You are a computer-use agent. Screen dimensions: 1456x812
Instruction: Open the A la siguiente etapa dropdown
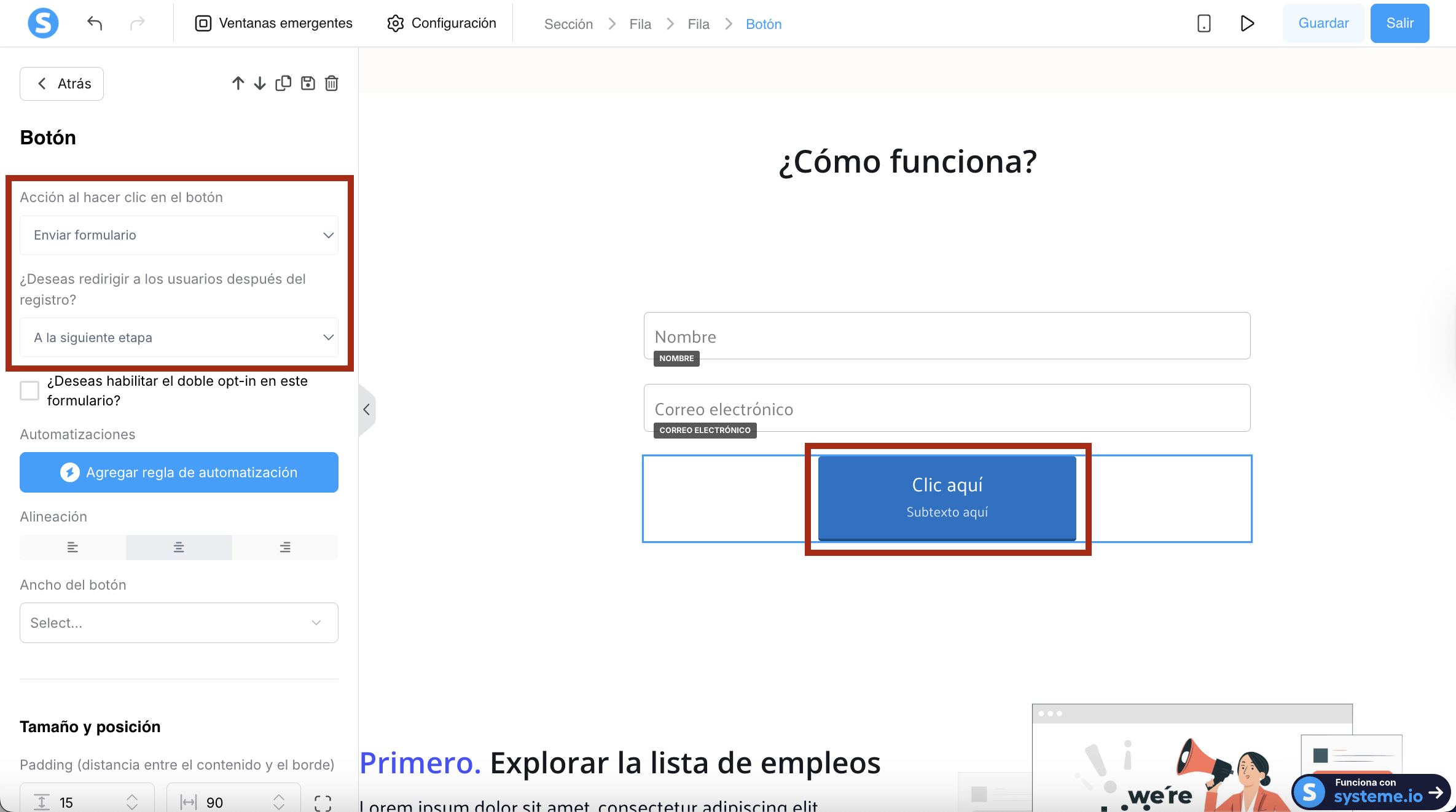(179, 337)
